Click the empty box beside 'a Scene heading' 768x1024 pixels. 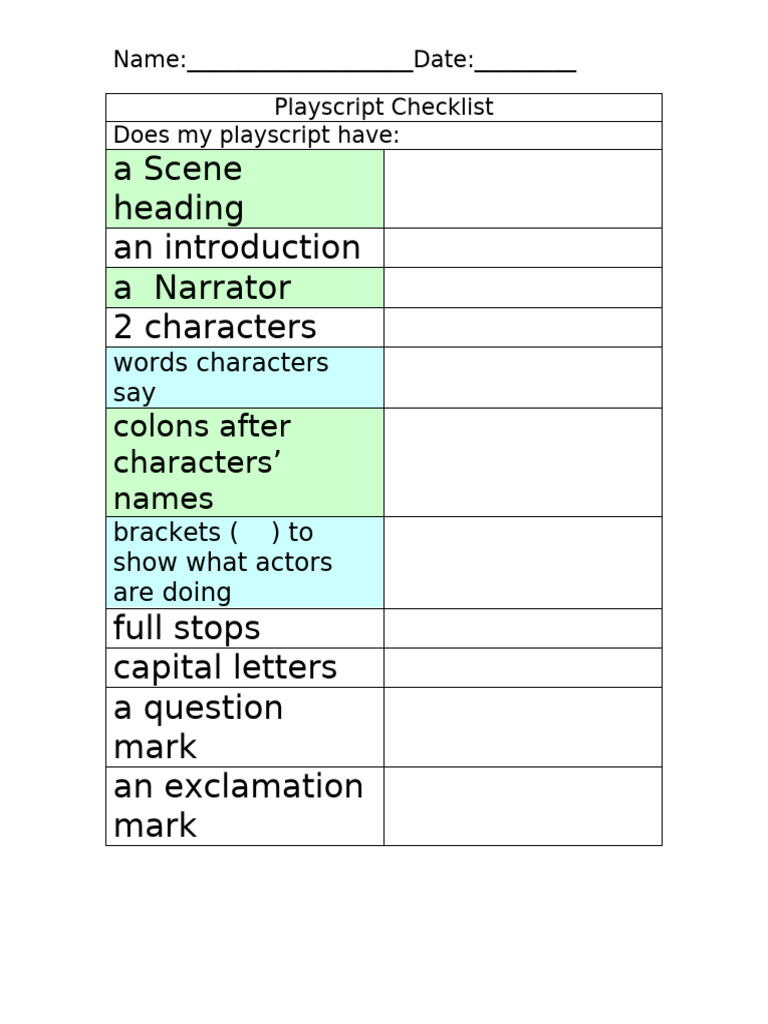point(522,189)
